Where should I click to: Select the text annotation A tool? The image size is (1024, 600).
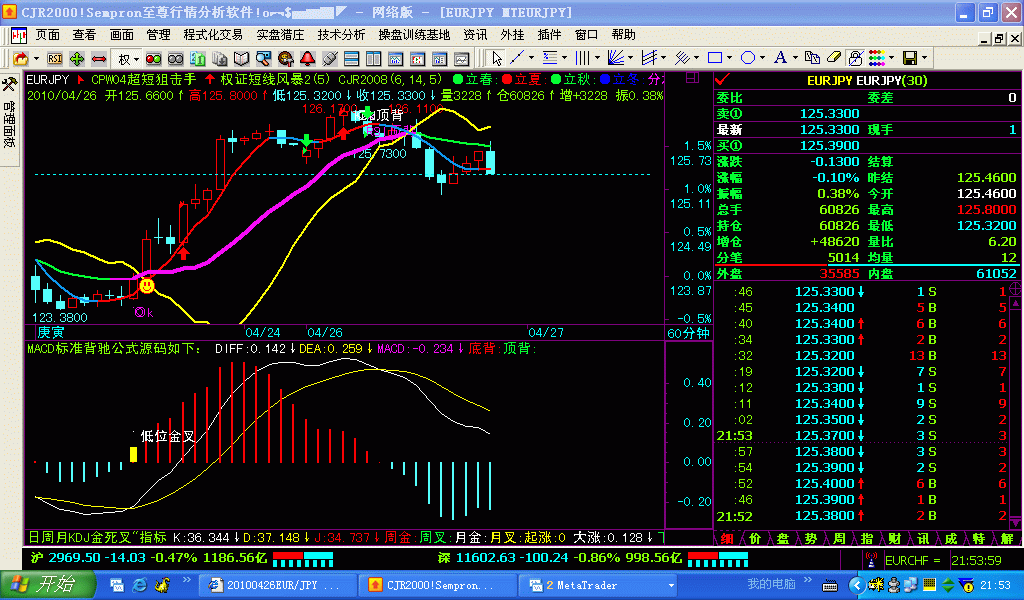pyautogui.click(x=780, y=58)
